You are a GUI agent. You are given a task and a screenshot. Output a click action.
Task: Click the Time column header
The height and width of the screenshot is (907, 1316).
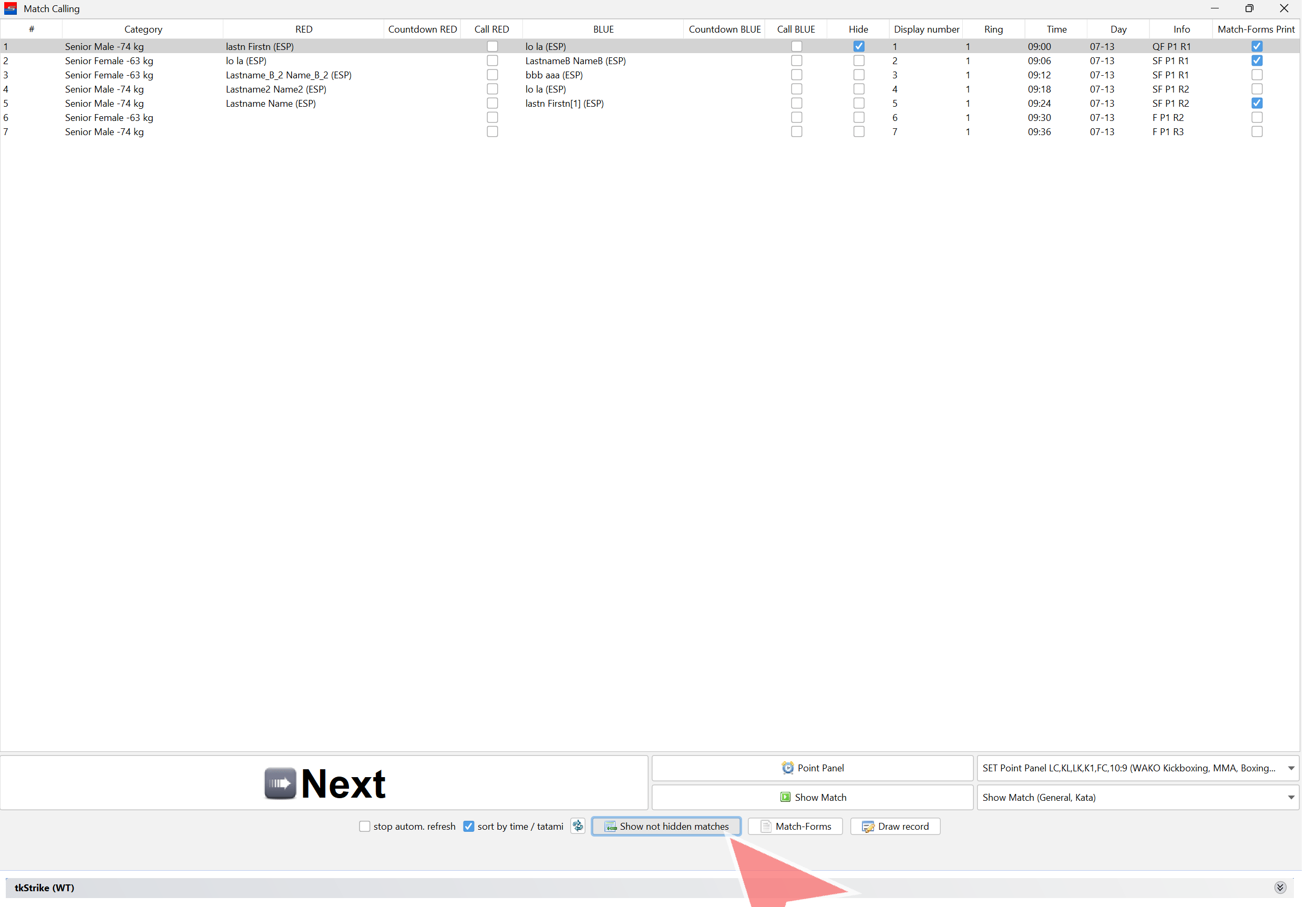click(1056, 29)
